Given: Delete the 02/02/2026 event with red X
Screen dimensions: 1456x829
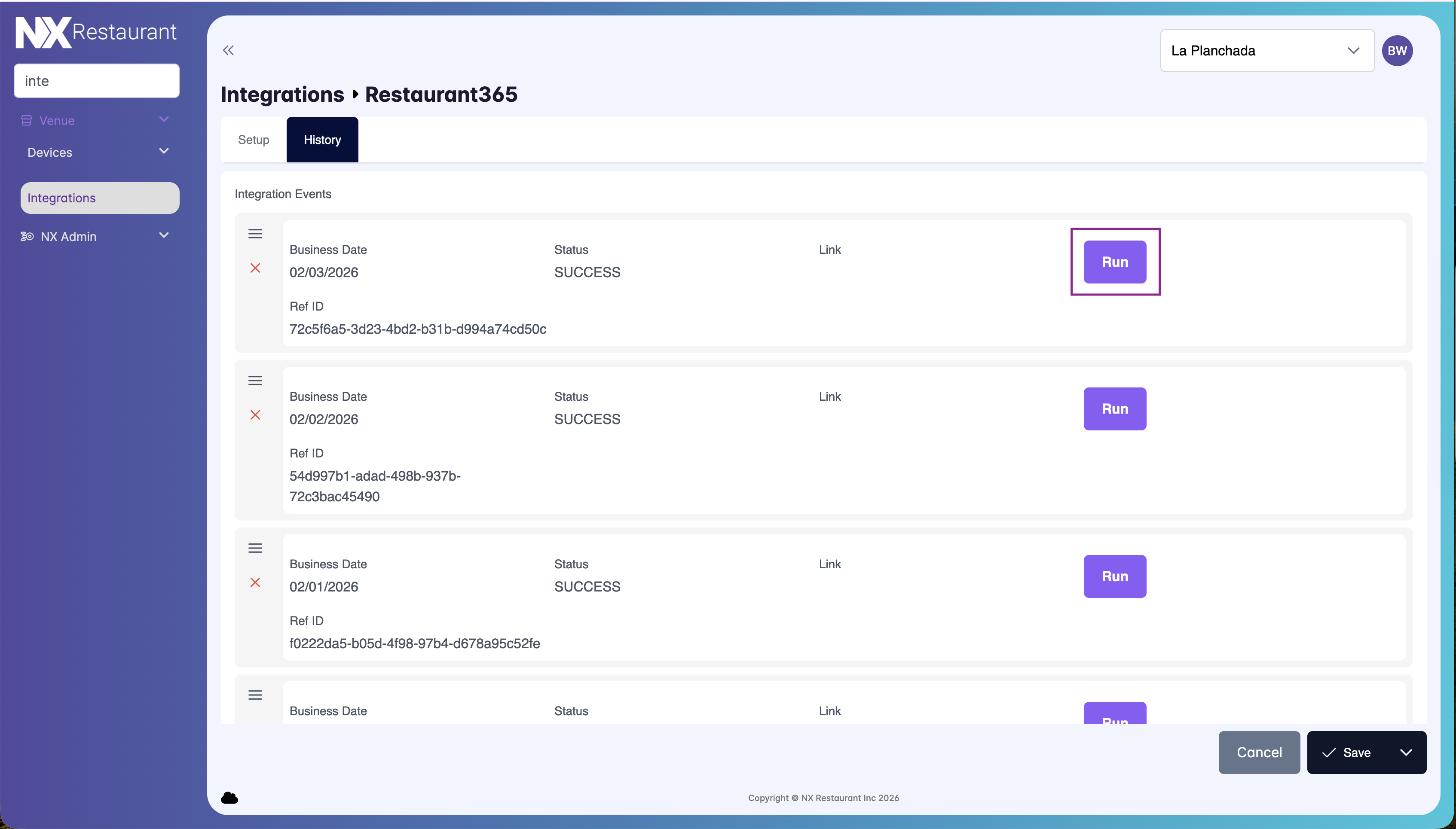Looking at the screenshot, I should (255, 415).
